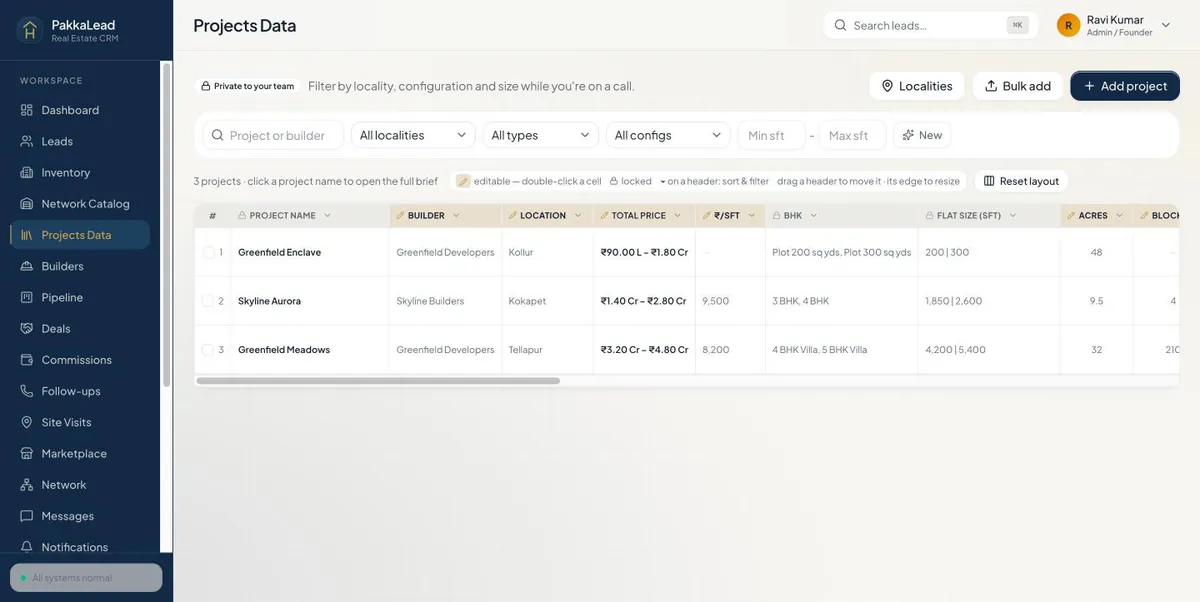Tick the checkbox for Skyline Aurora row
This screenshot has width=1200, height=602.
coord(208,301)
